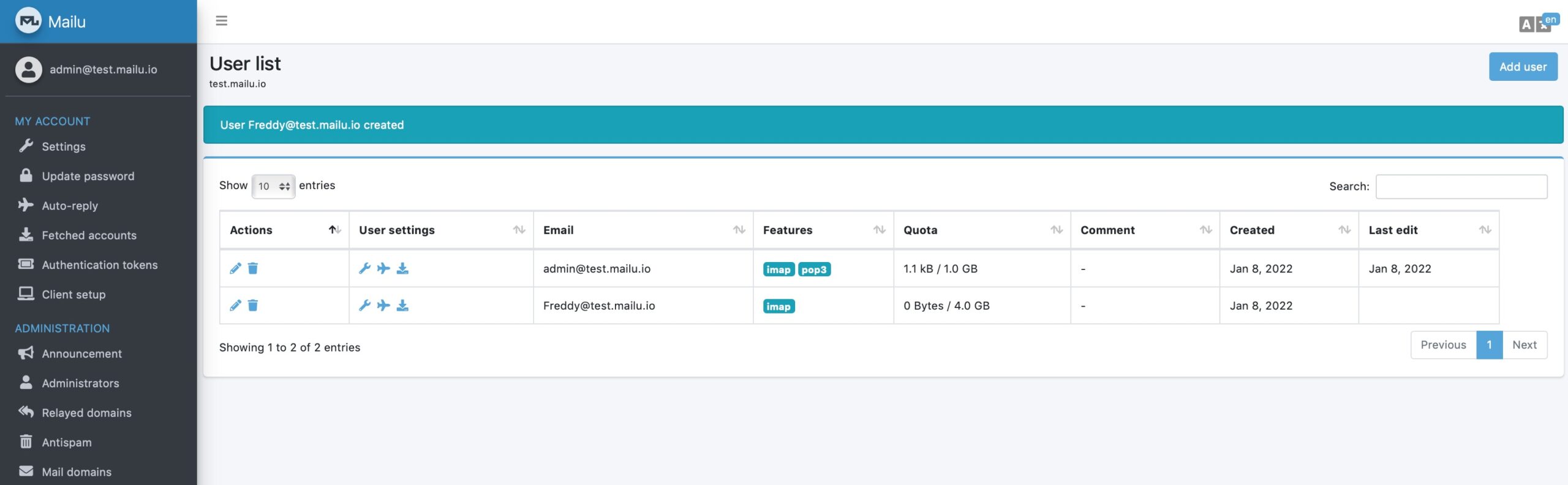Image resolution: width=1568 pixels, height=485 pixels.
Task: Go to Relayed domains in sidebar
Action: tap(86, 413)
